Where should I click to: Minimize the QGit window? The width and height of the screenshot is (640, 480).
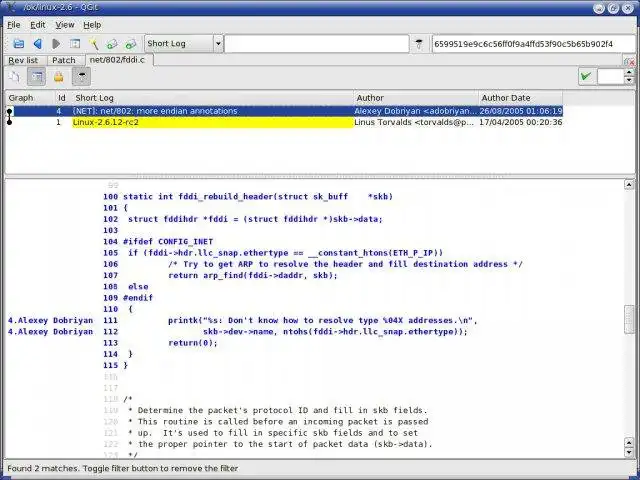click(x=599, y=8)
